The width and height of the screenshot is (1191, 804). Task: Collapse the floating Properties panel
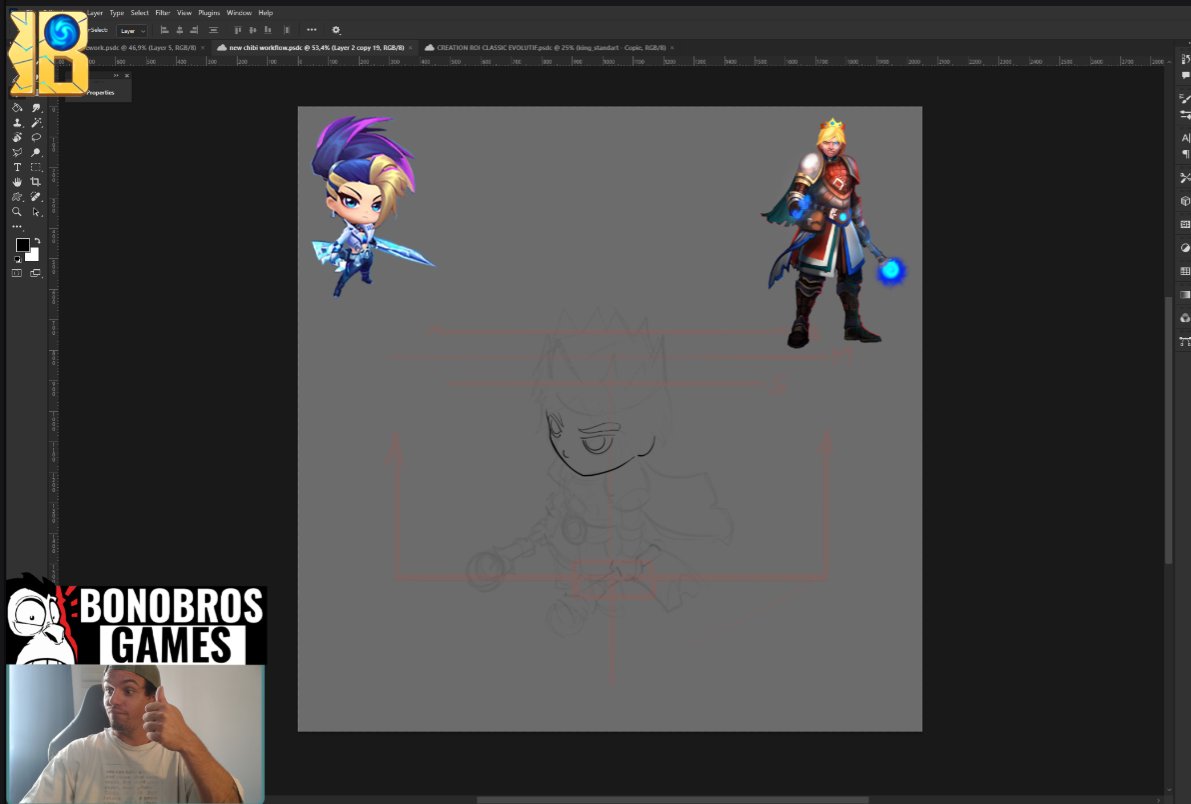click(116, 75)
